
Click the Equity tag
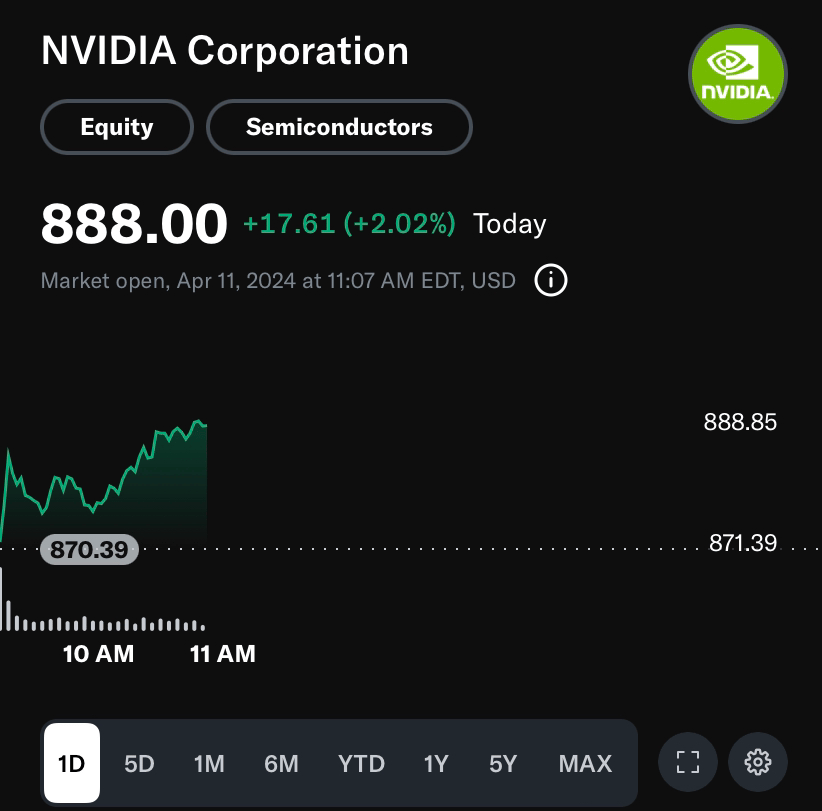click(x=116, y=127)
